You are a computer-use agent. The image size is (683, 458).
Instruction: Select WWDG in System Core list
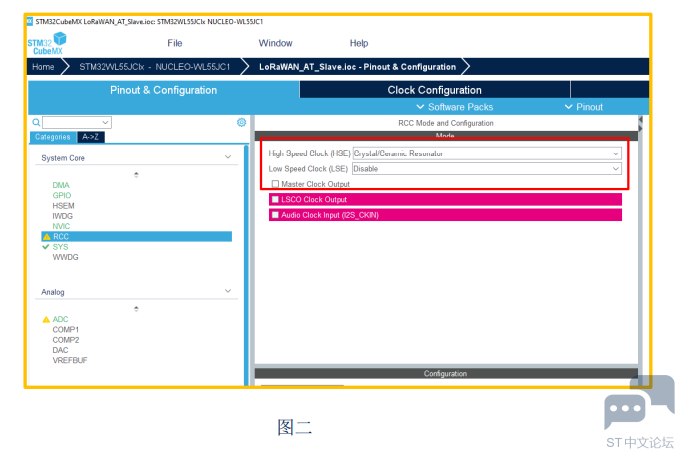click(x=65, y=257)
